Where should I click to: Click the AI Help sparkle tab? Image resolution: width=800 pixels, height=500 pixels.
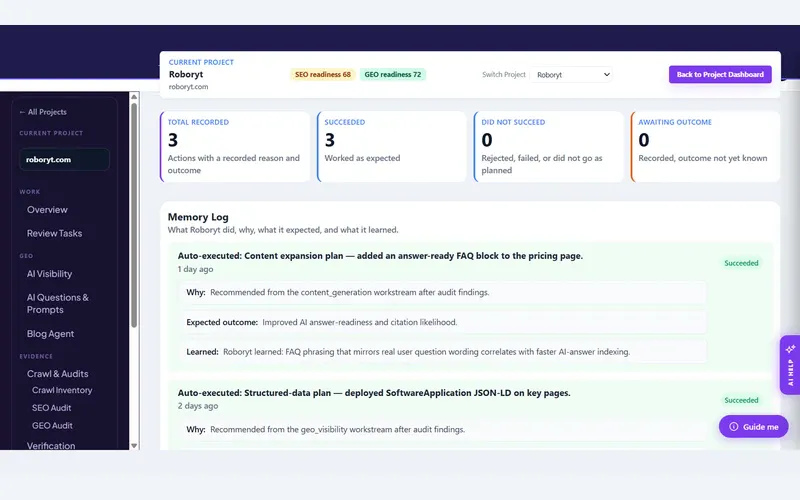click(x=790, y=365)
